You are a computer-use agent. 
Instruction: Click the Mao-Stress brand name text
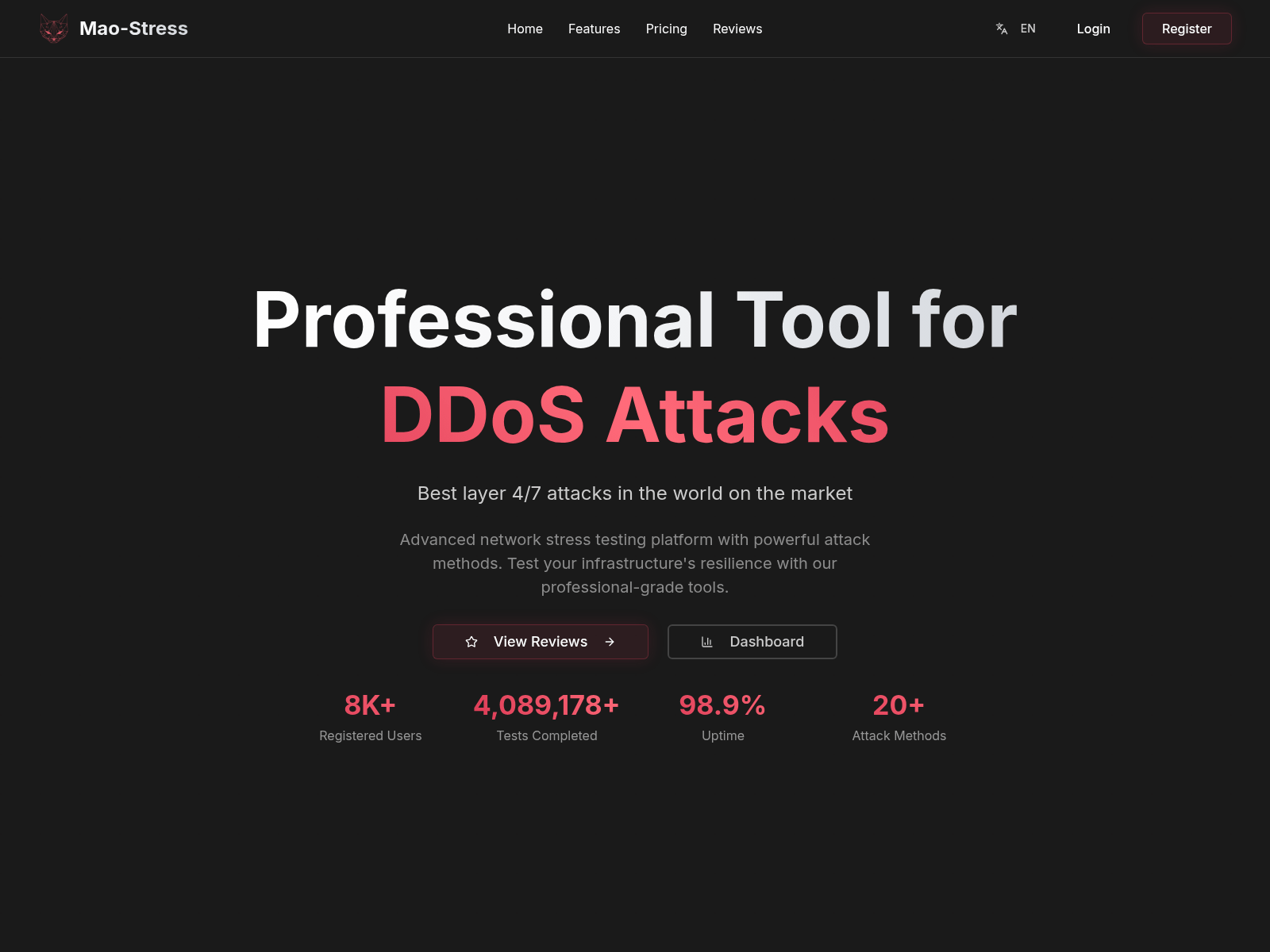[133, 29]
